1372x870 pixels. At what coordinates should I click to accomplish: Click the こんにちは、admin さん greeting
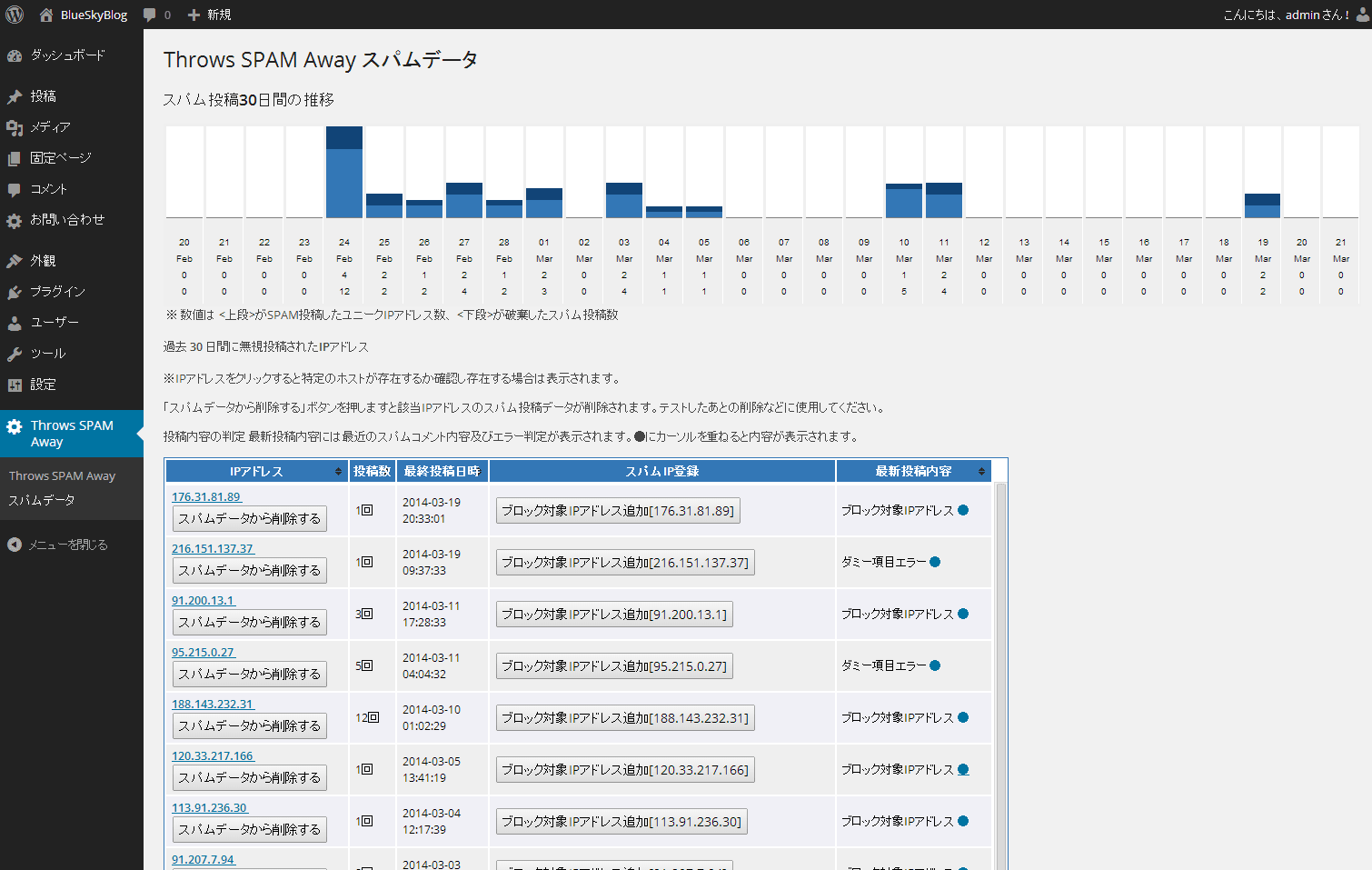click(1286, 15)
